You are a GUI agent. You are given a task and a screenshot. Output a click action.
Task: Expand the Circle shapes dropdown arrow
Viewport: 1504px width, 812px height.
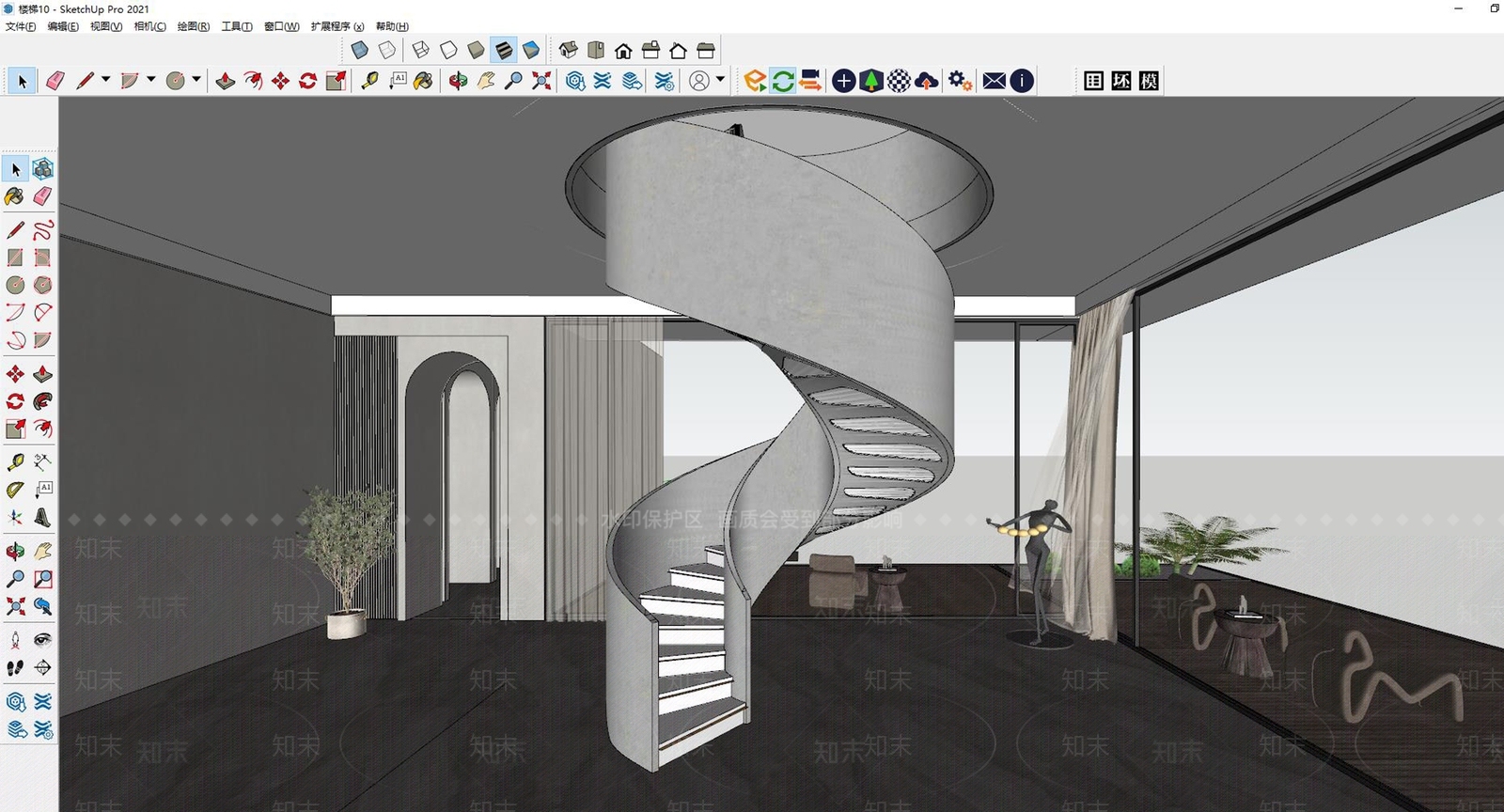tap(196, 80)
